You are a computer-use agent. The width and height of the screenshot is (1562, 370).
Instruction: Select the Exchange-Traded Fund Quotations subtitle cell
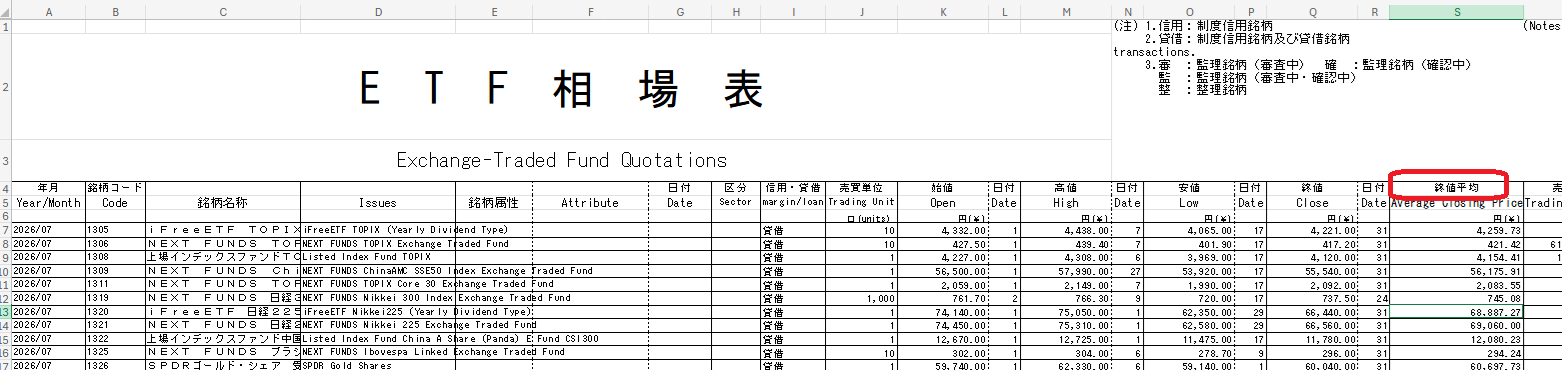coord(562,160)
